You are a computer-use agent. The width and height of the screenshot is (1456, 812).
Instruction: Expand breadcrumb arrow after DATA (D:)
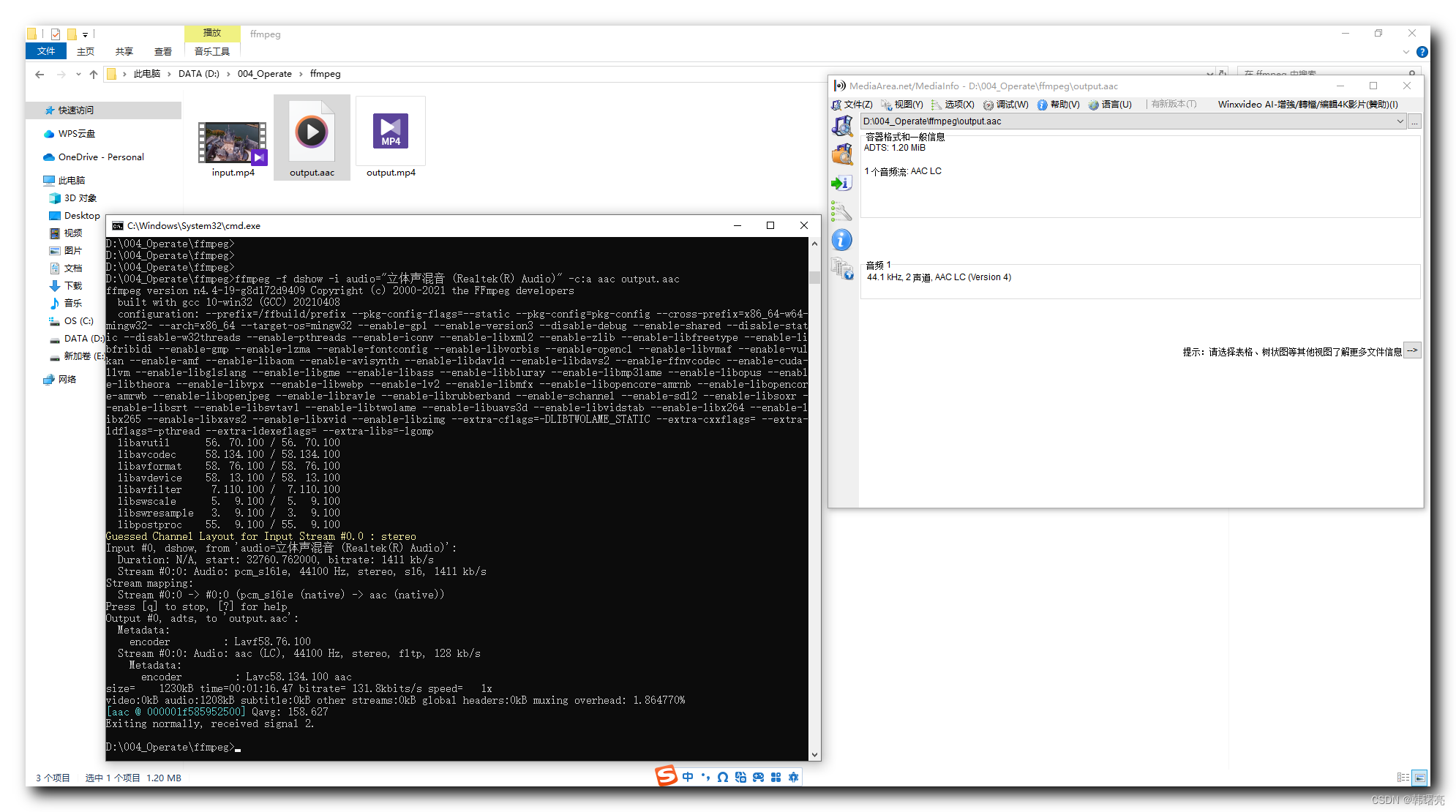pos(228,74)
